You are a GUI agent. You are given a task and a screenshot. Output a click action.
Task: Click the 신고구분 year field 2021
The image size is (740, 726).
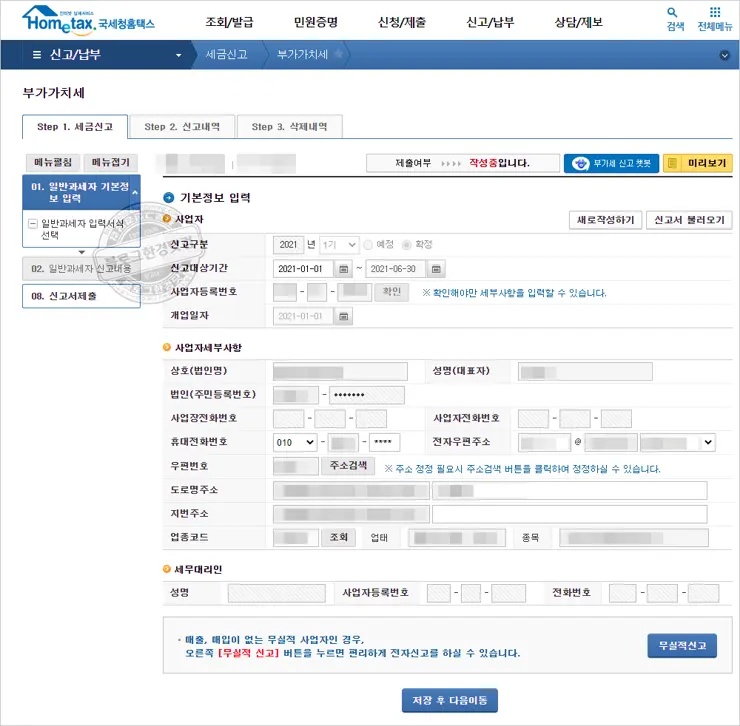288,245
